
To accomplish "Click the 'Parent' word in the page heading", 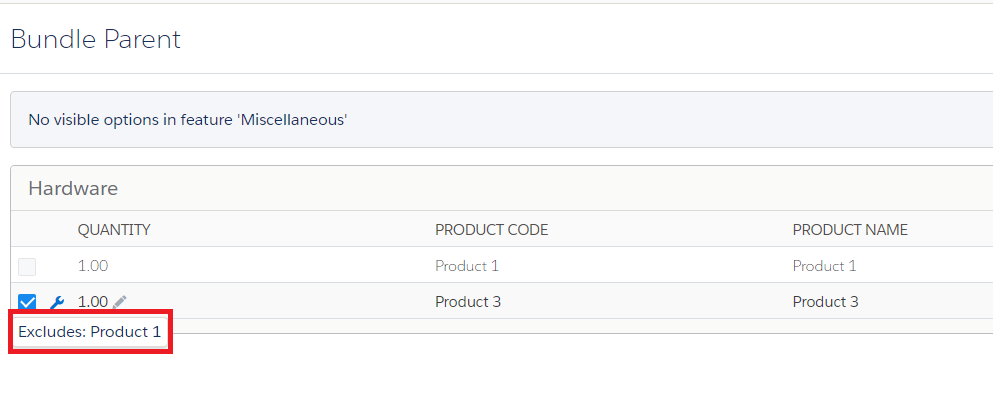I will point(142,39).
